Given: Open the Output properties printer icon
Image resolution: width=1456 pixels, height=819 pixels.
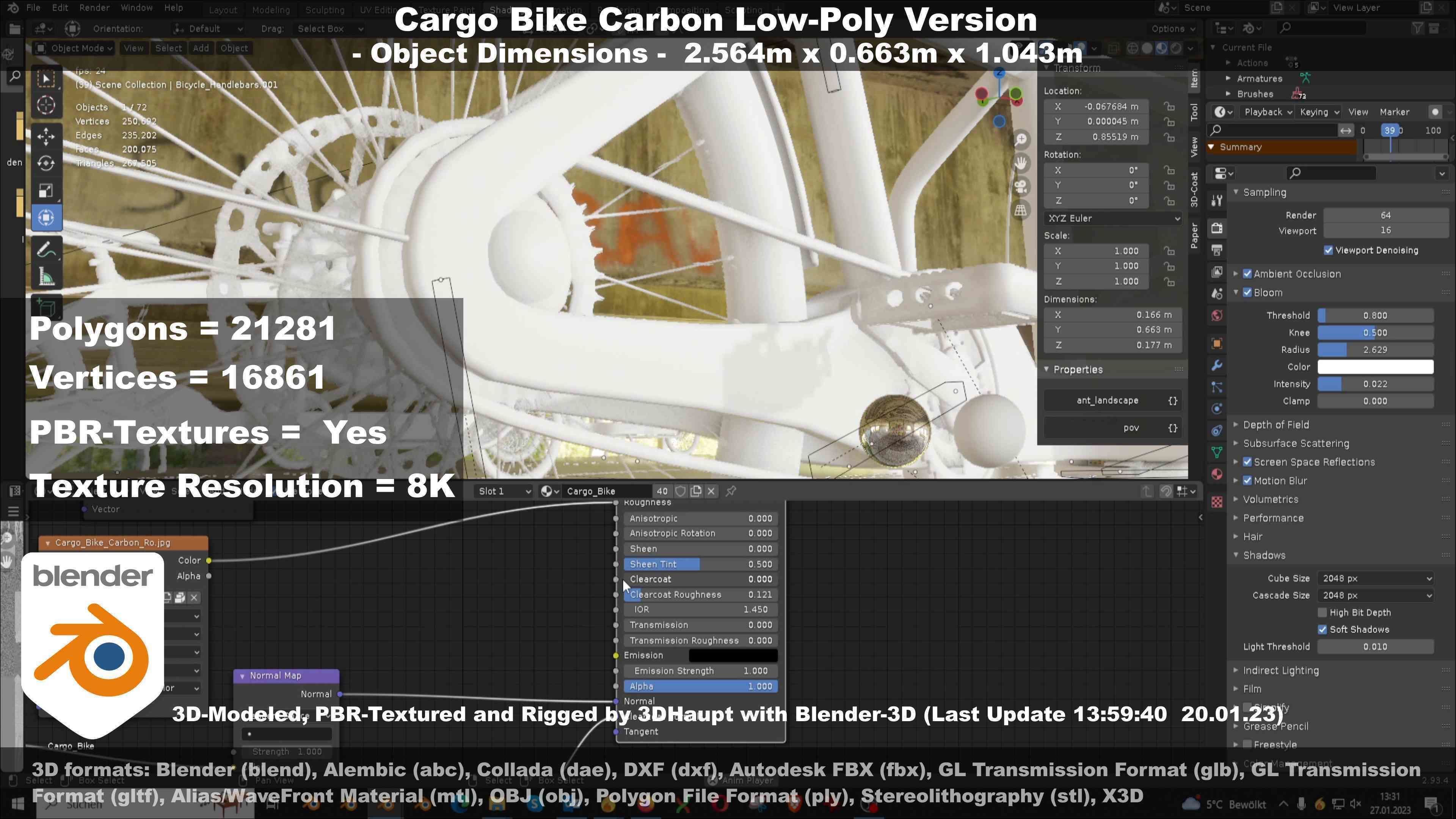Looking at the screenshot, I should (x=1217, y=250).
